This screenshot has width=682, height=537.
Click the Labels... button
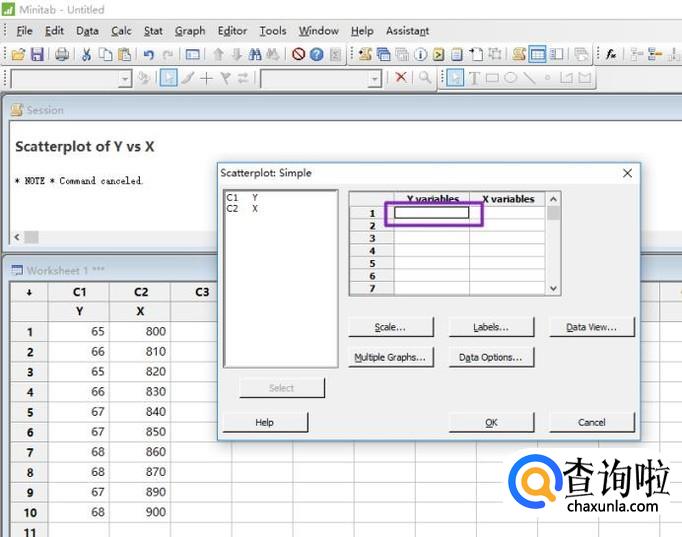pos(491,327)
